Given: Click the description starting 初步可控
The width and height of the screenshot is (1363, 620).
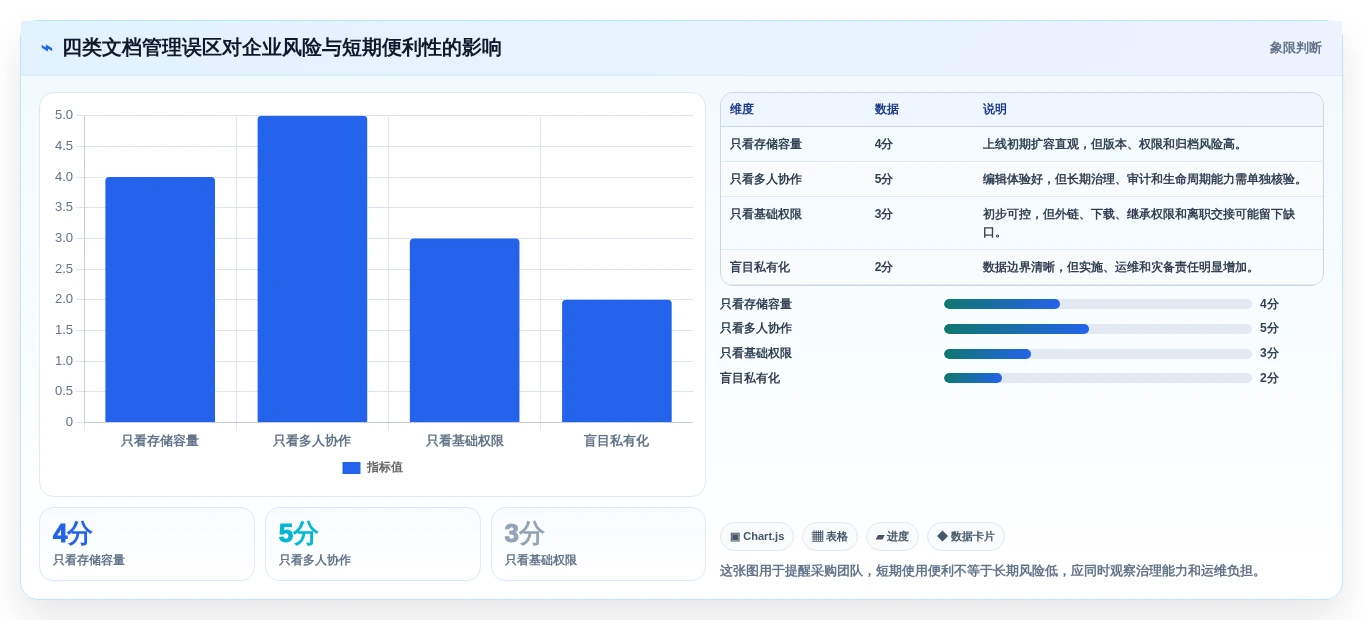Looking at the screenshot, I should (x=1139, y=223).
